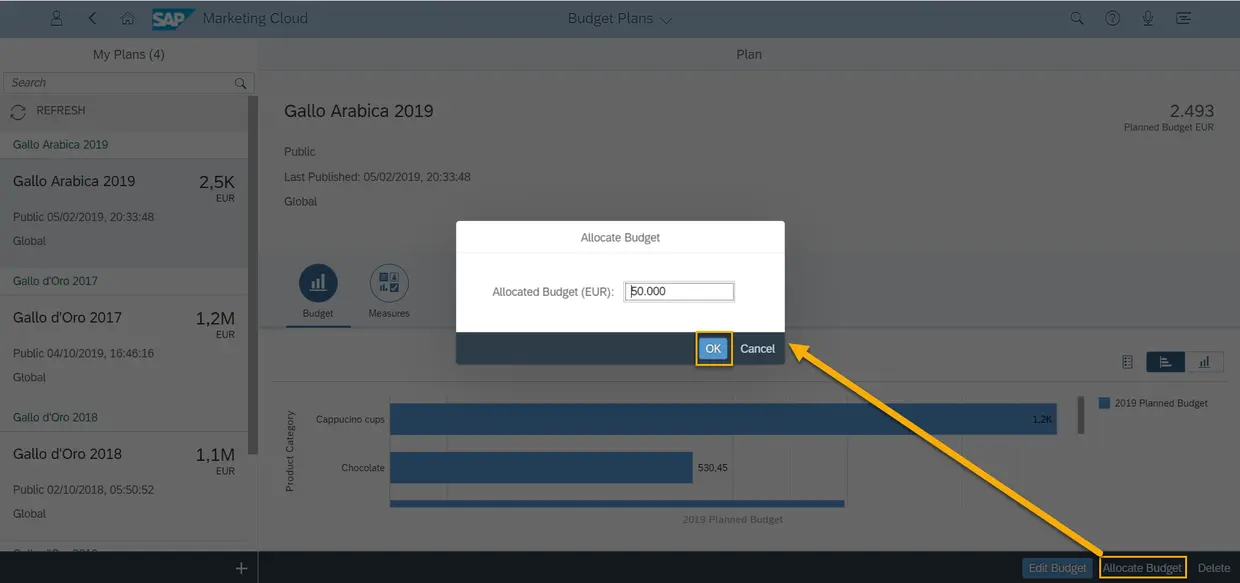Click the search icon in My Plans

click(x=240, y=83)
